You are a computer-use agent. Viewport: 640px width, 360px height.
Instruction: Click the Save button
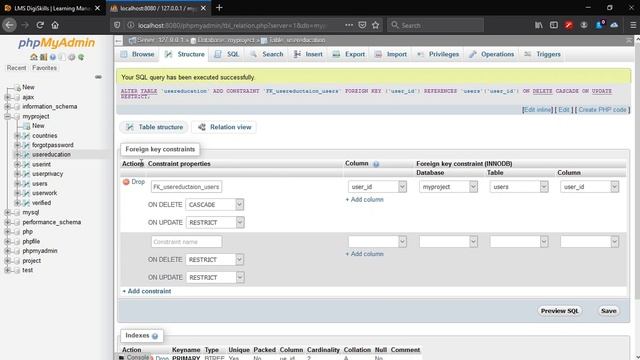609,311
